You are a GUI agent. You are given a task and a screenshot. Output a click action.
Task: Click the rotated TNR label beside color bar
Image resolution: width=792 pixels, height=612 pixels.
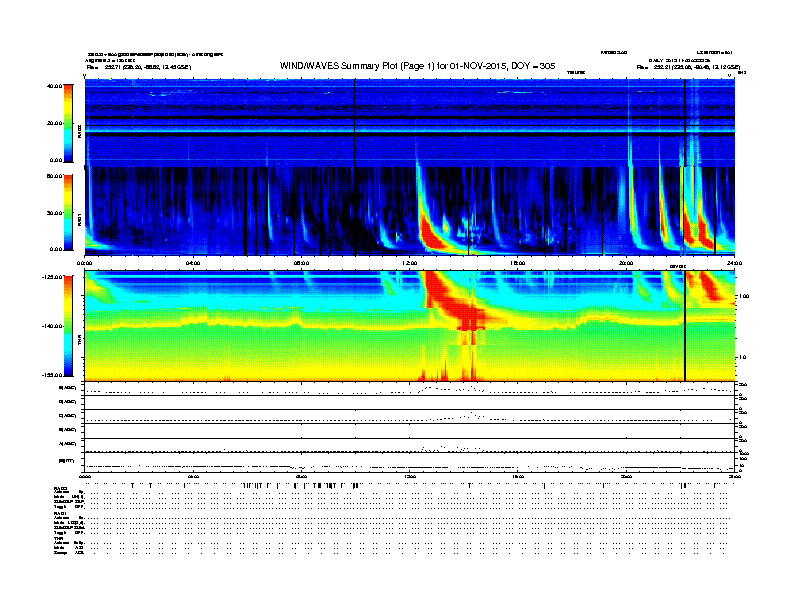79,340
